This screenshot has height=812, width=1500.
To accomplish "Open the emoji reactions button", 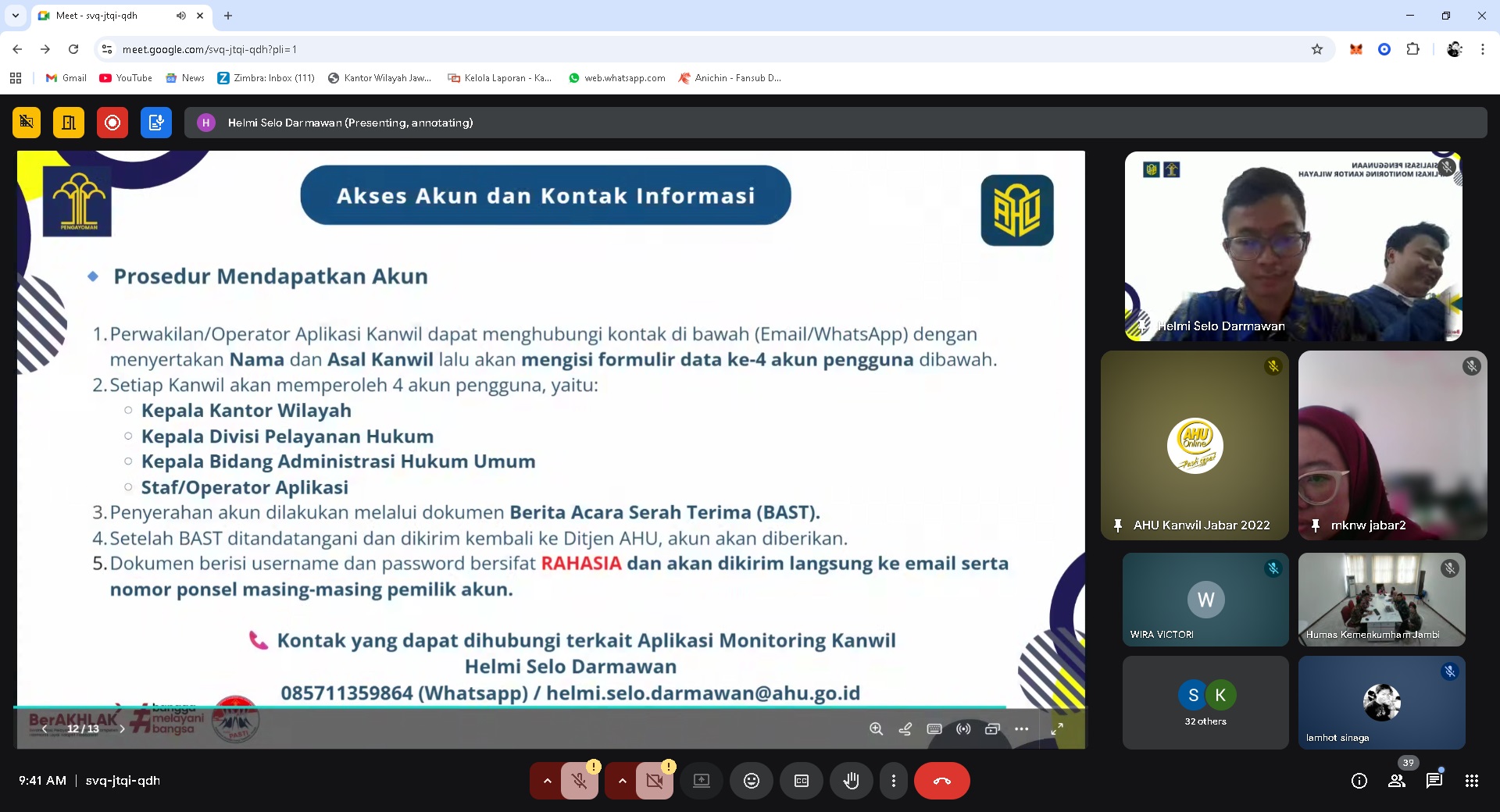I will 751,781.
